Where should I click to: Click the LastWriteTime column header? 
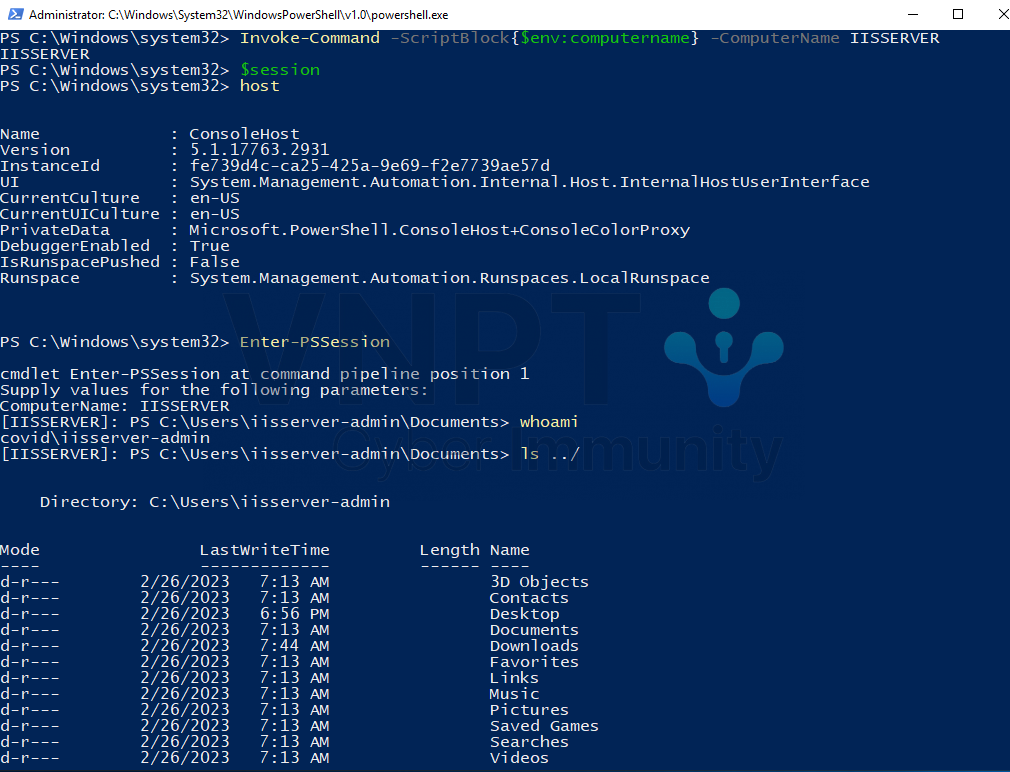point(264,550)
